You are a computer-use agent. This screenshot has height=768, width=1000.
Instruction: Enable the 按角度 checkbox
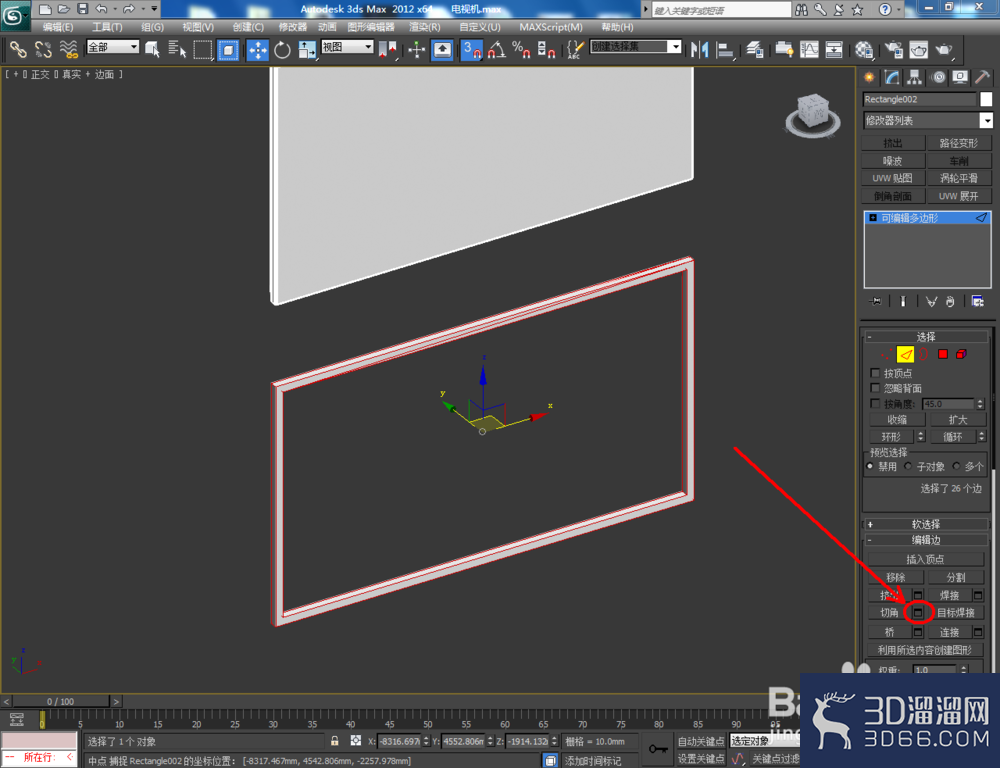point(875,403)
